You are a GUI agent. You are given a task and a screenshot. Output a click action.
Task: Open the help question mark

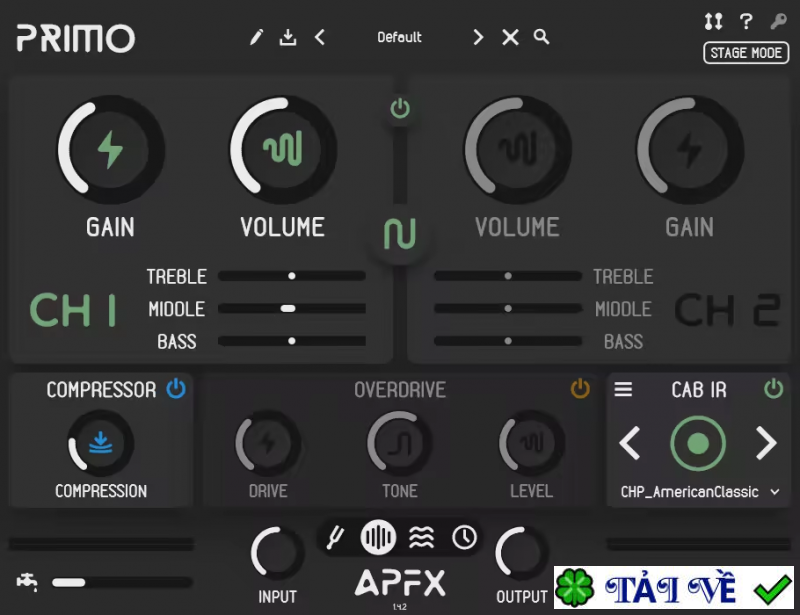(x=746, y=21)
